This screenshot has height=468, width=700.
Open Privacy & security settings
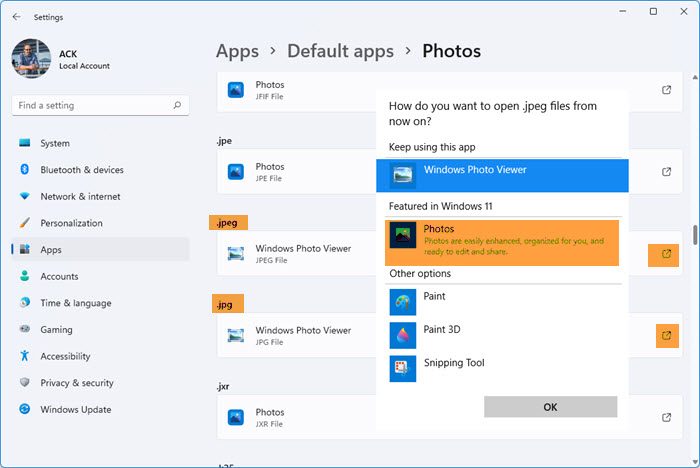click(x=77, y=383)
